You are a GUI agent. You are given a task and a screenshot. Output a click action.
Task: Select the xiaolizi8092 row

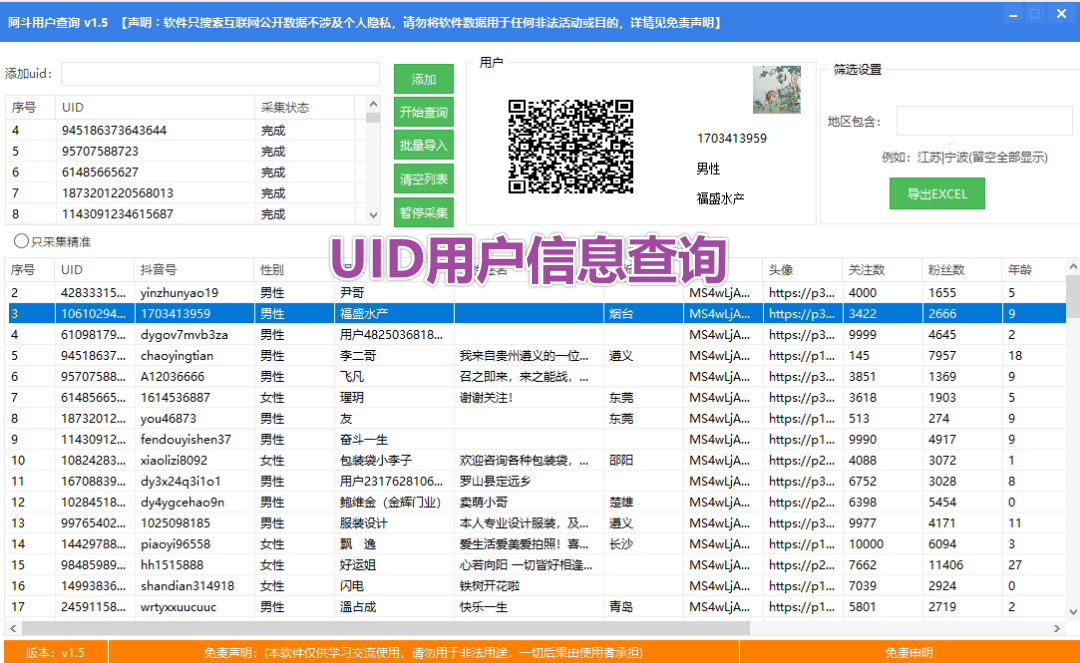pos(536,460)
